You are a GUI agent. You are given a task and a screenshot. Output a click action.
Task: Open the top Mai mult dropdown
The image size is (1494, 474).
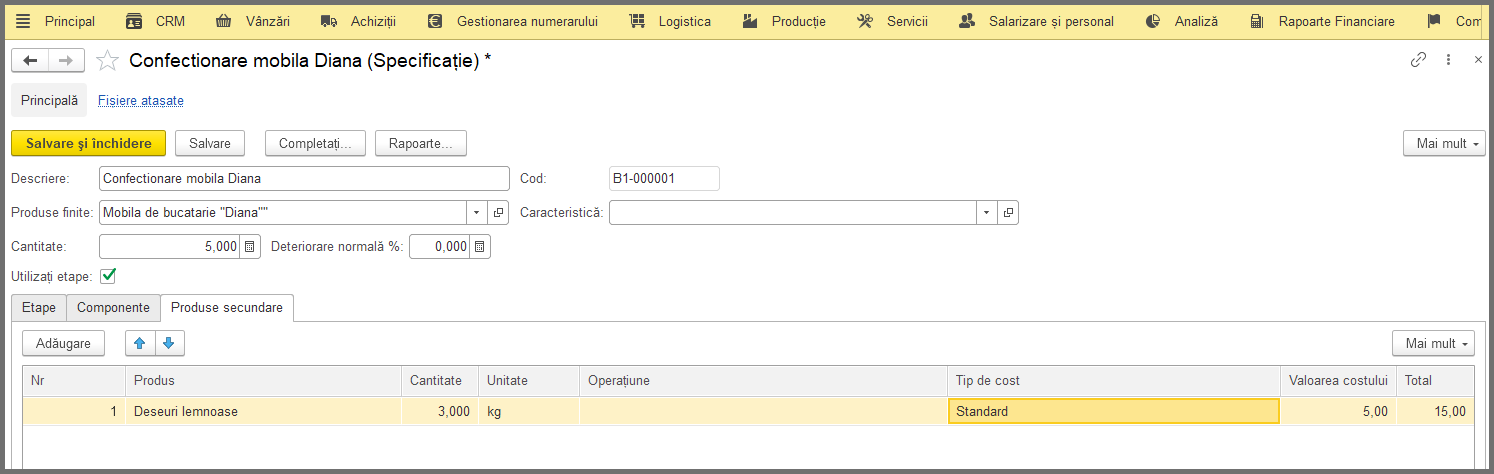(x=1444, y=144)
